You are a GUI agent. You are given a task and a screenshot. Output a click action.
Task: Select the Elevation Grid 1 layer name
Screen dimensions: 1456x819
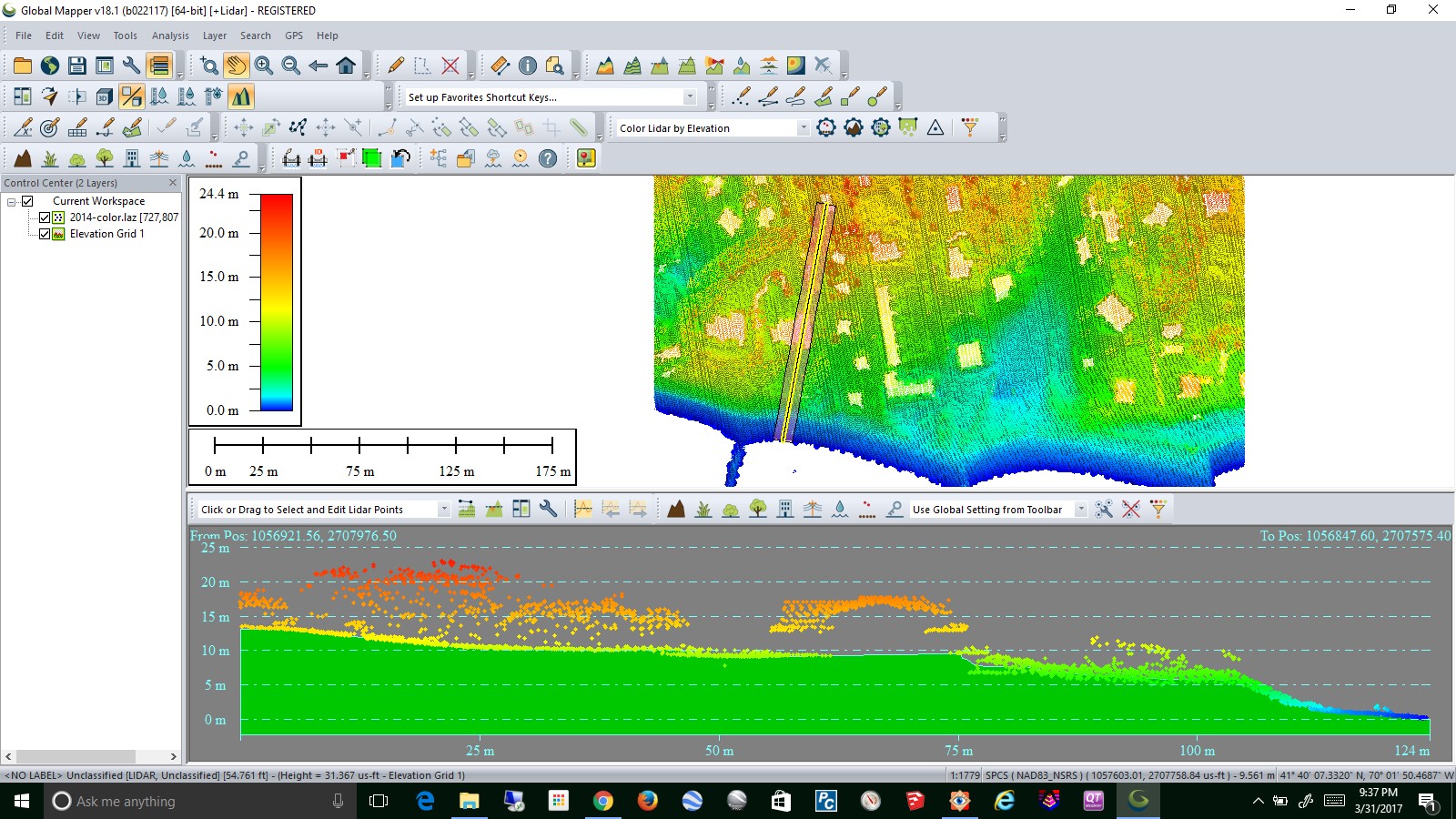click(x=107, y=234)
